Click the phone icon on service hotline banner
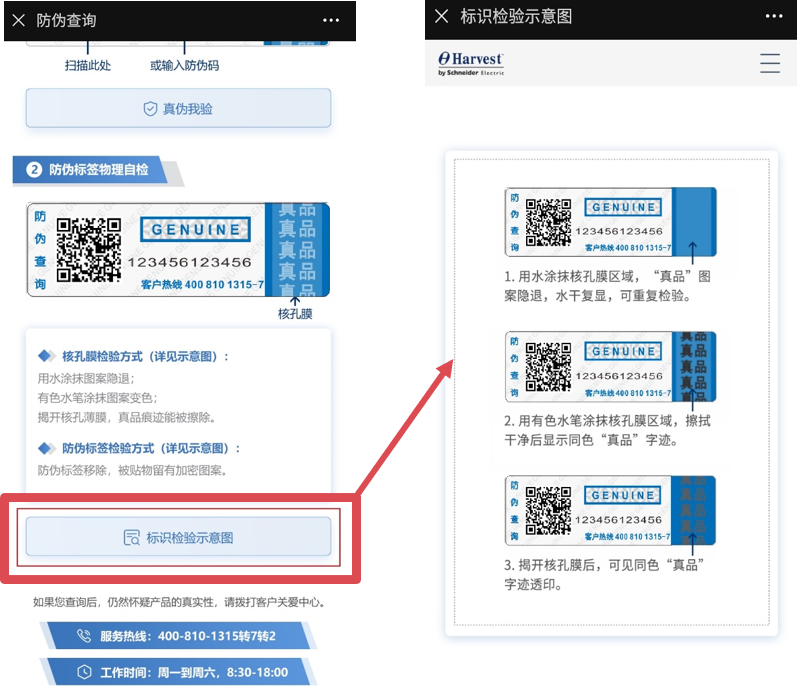The height and width of the screenshot is (687, 797). pyautogui.click(x=84, y=636)
